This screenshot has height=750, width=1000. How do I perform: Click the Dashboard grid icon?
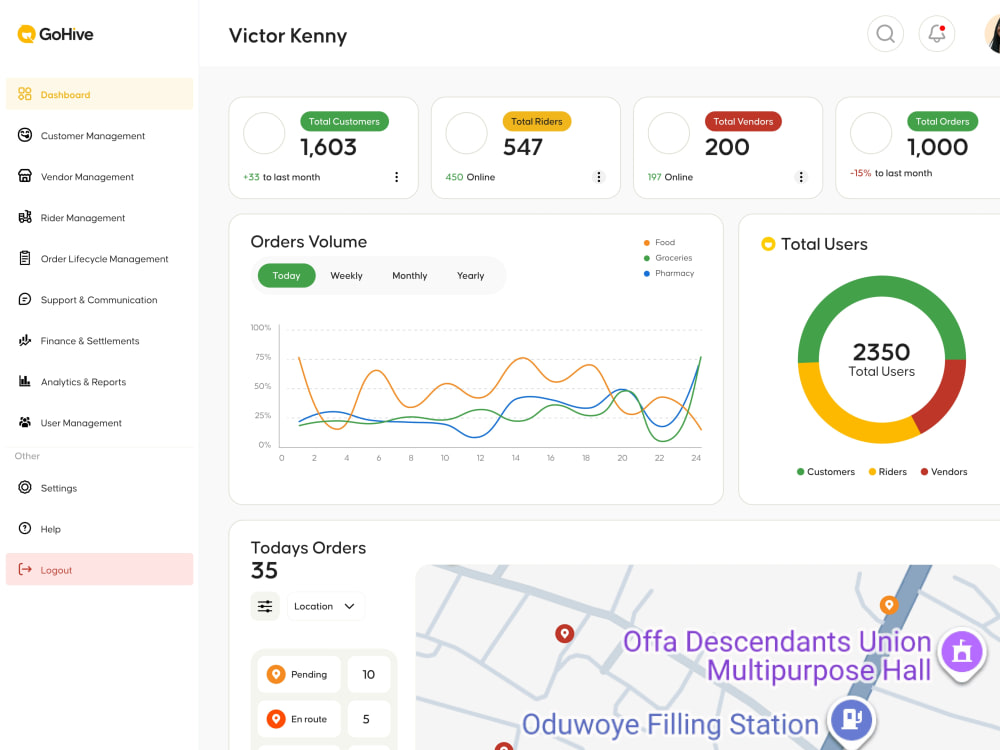[x=25, y=94]
